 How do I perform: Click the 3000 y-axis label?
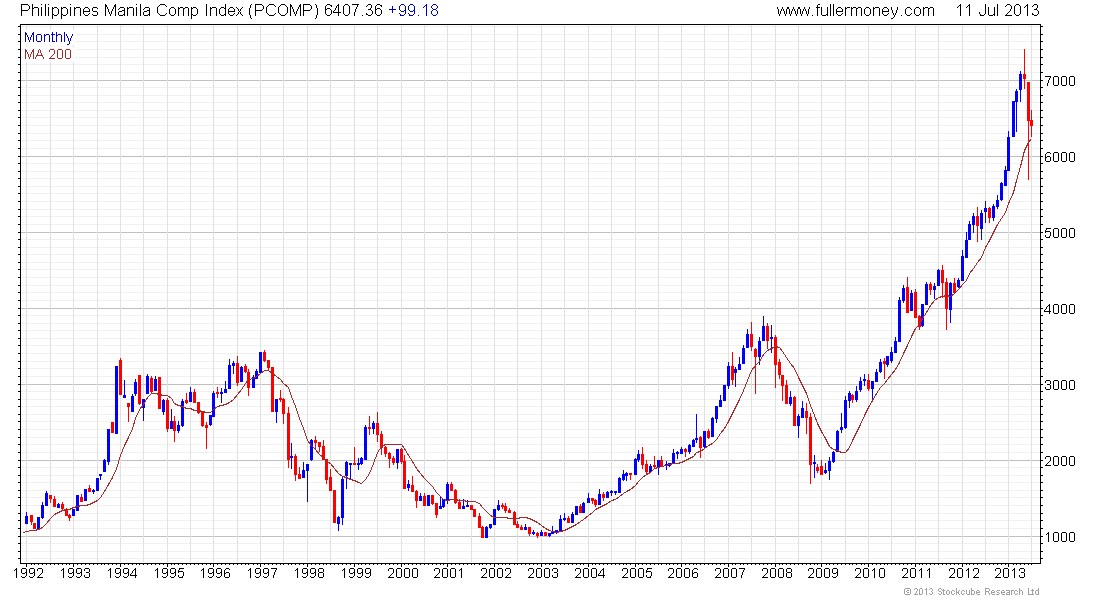pos(1059,385)
